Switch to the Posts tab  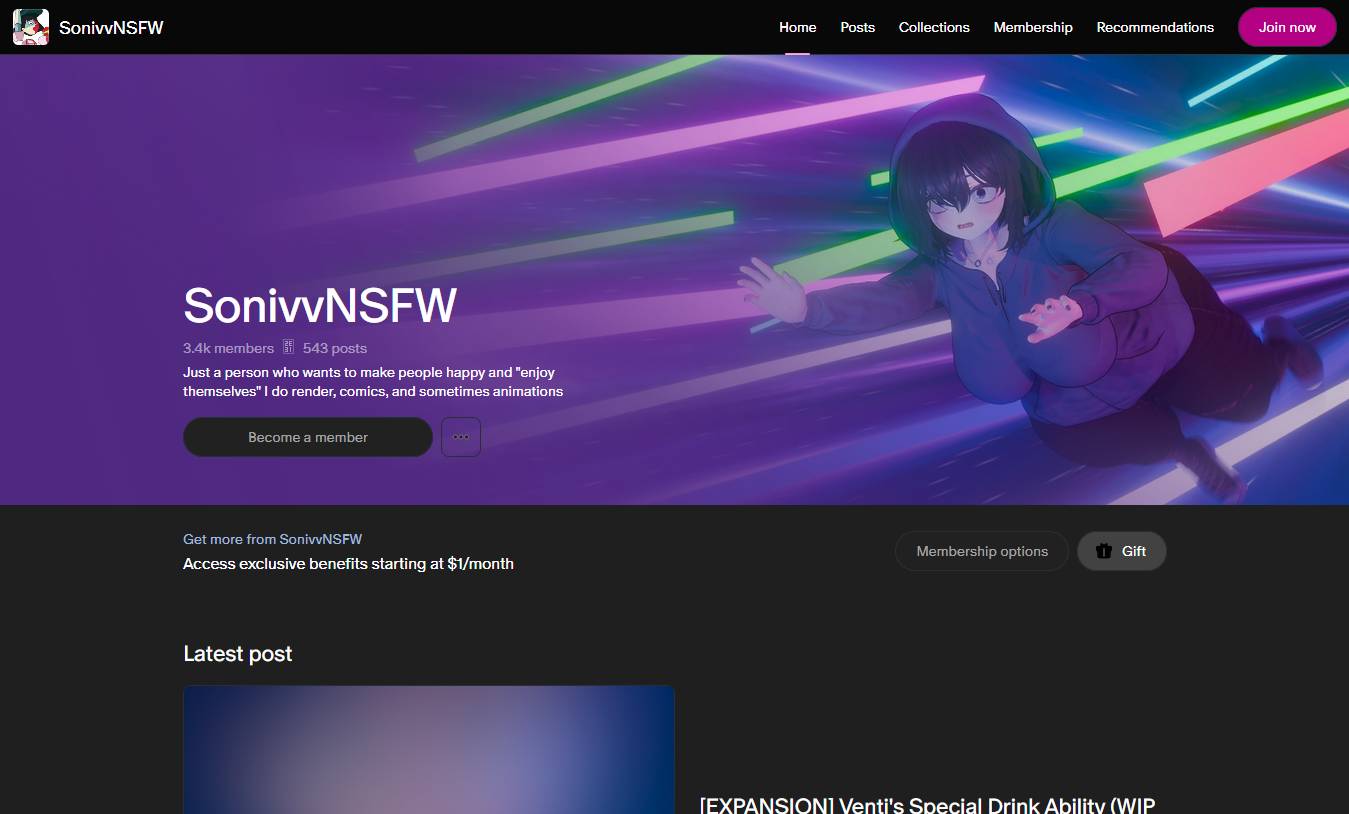858,27
